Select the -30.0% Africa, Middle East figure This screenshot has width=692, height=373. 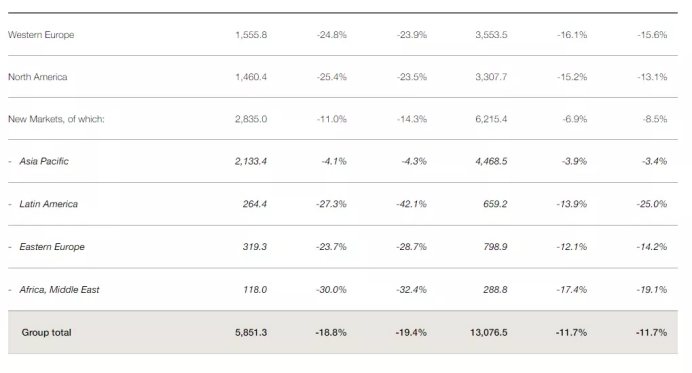331,290
